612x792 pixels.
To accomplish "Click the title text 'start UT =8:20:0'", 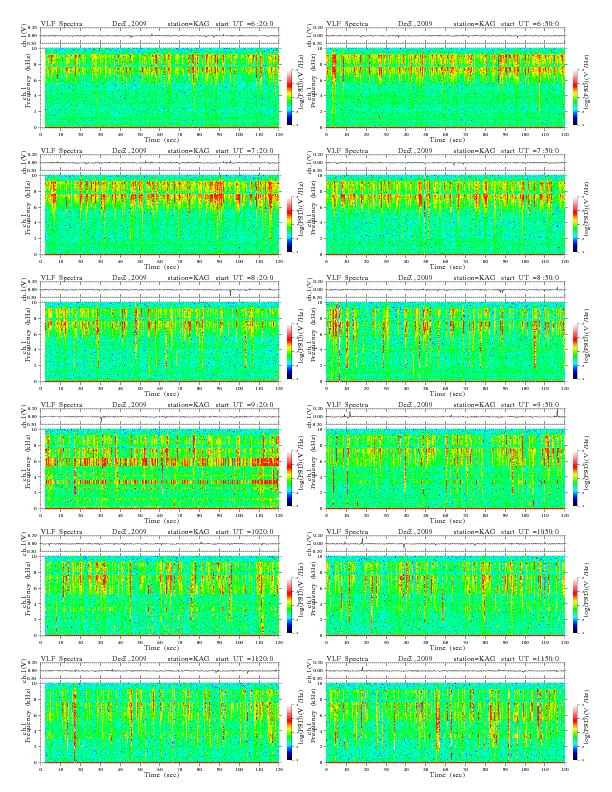I will [x=244, y=278].
